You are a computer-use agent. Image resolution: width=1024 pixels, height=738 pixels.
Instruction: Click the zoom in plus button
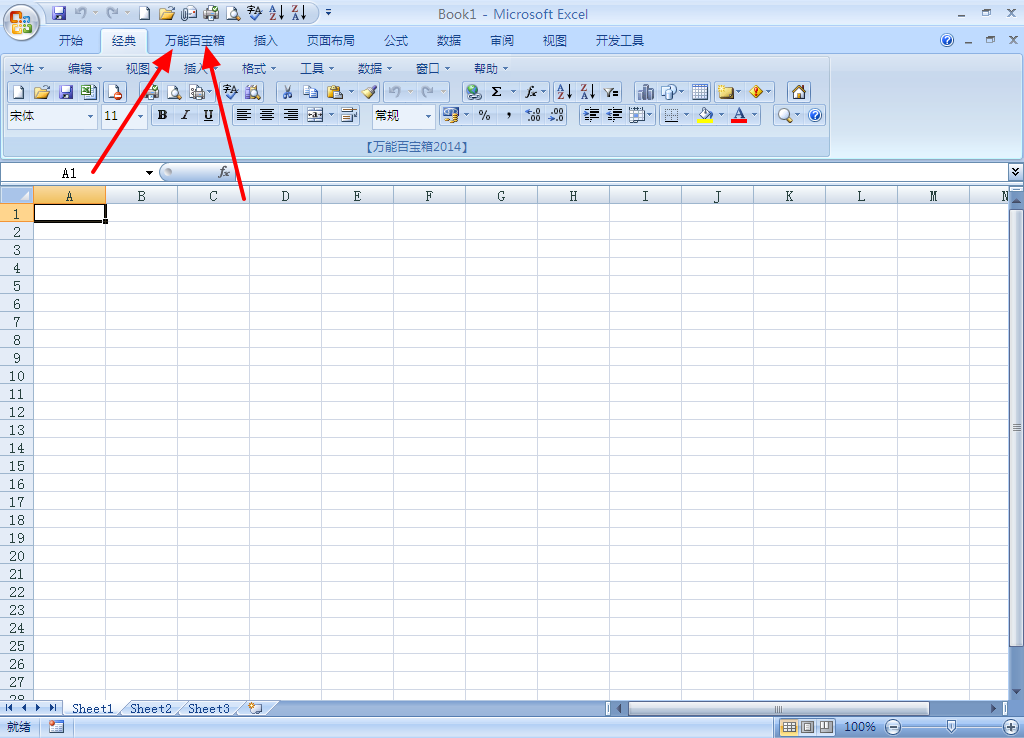(x=1011, y=727)
